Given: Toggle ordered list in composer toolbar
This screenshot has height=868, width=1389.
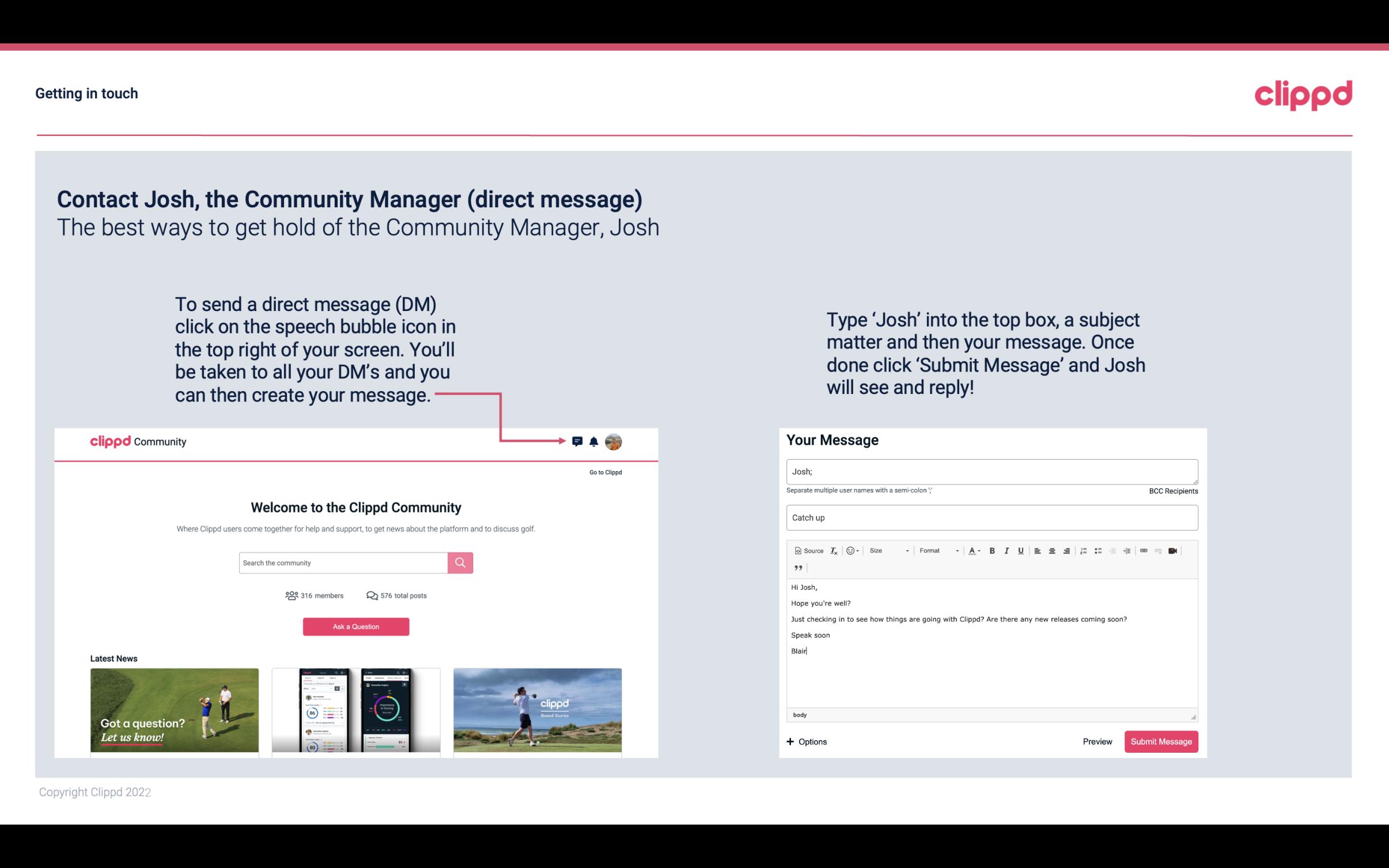Looking at the screenshot, I should [1083, 550].
